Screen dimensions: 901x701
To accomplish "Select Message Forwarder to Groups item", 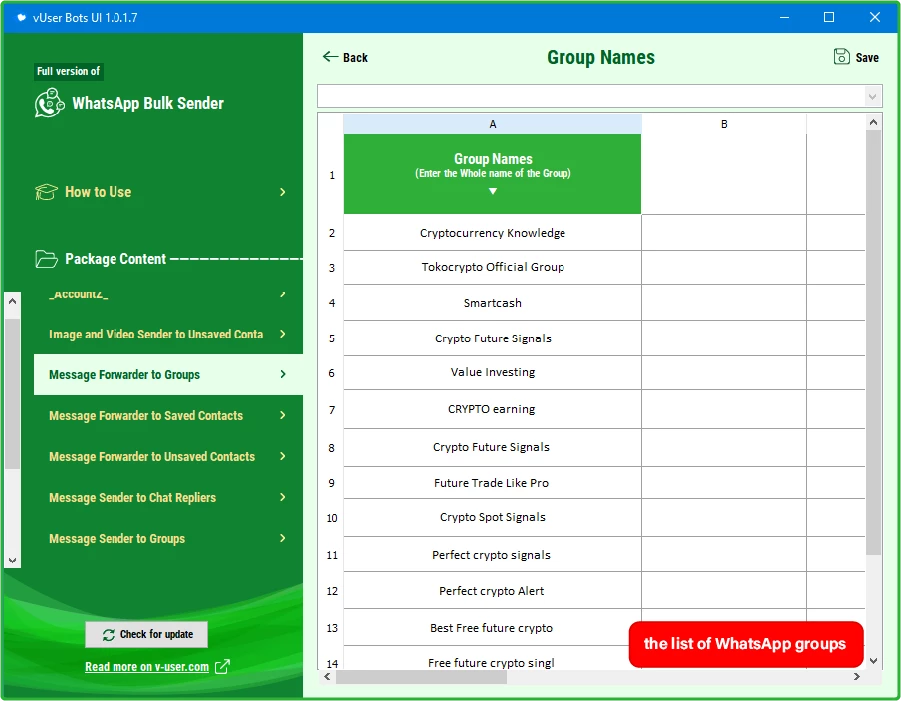I will click(168, 374).
